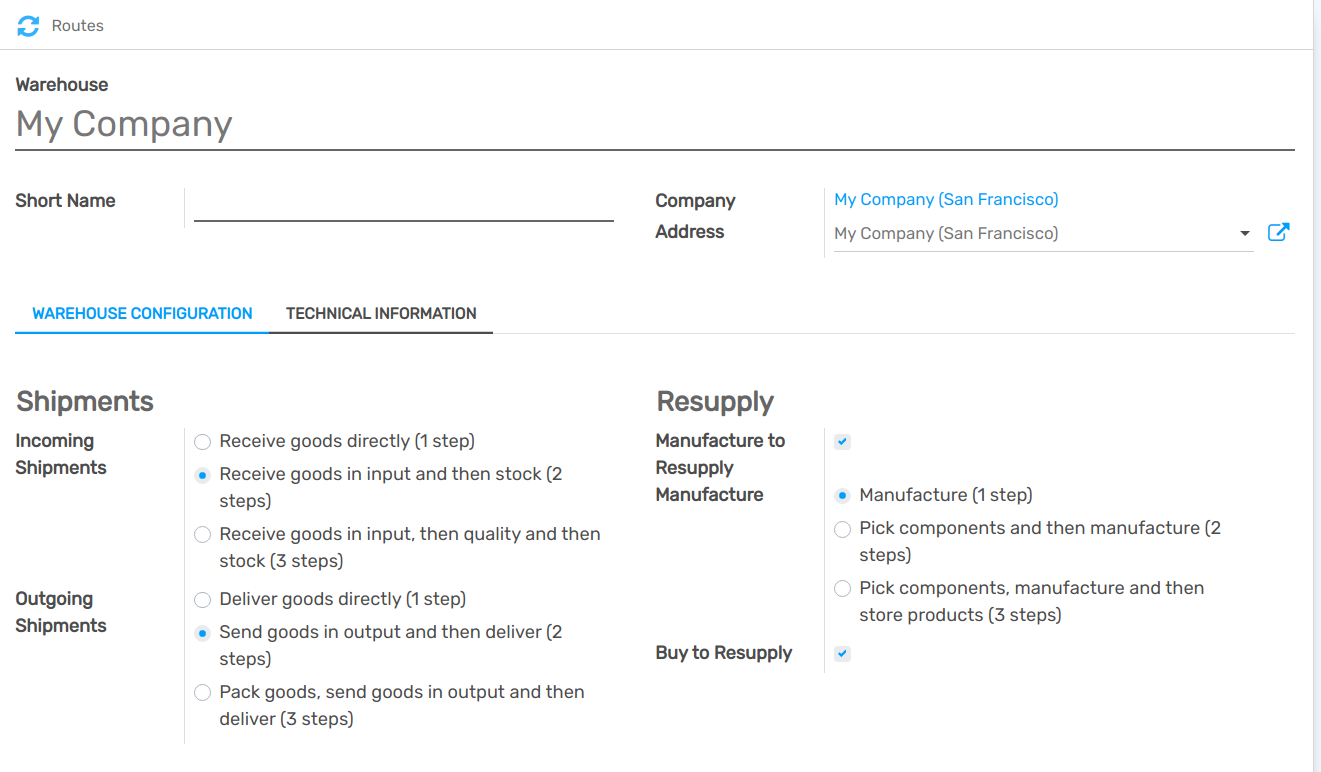Choose Send goods in output then deliver
1321x772 pixels.
203,632
